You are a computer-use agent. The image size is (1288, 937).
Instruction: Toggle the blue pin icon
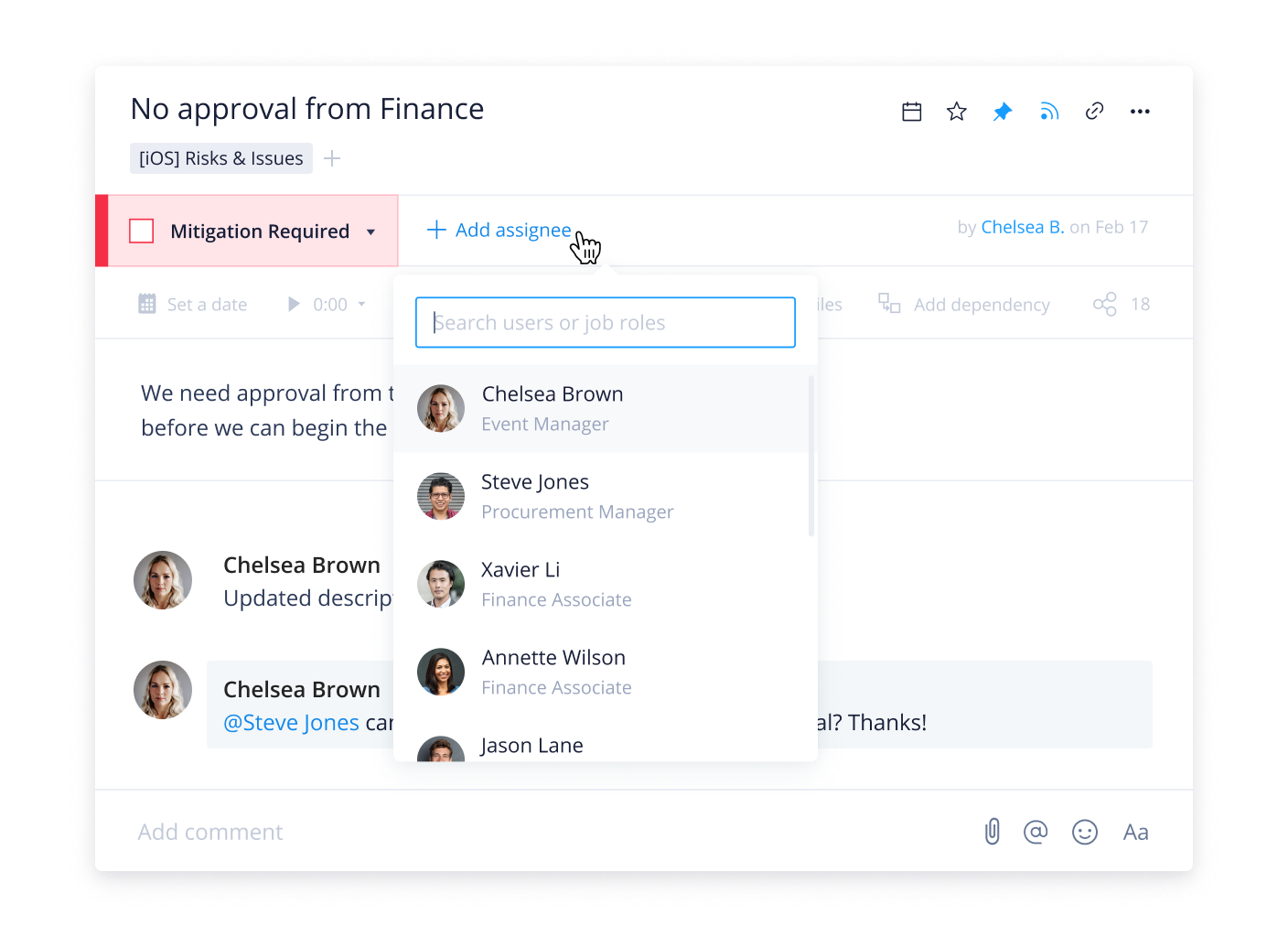[1003, 112]
